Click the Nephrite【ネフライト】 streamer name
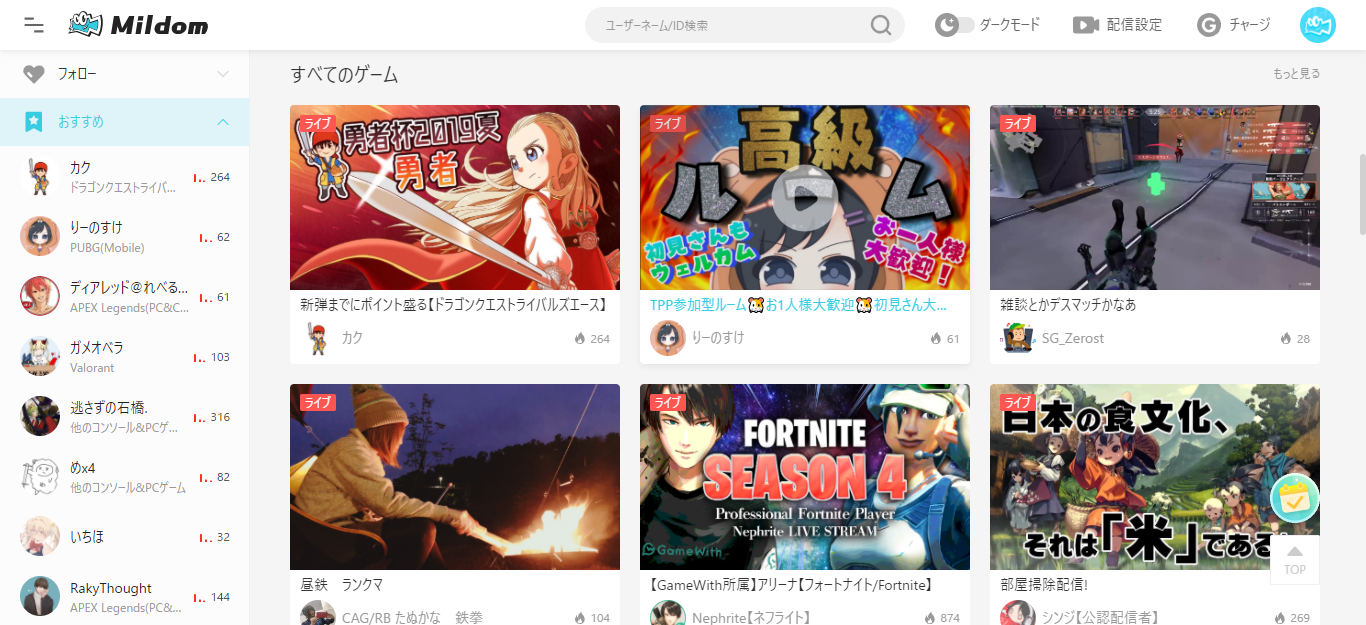1366x625 pixels. pyautogui.click(x=751, y=618)
